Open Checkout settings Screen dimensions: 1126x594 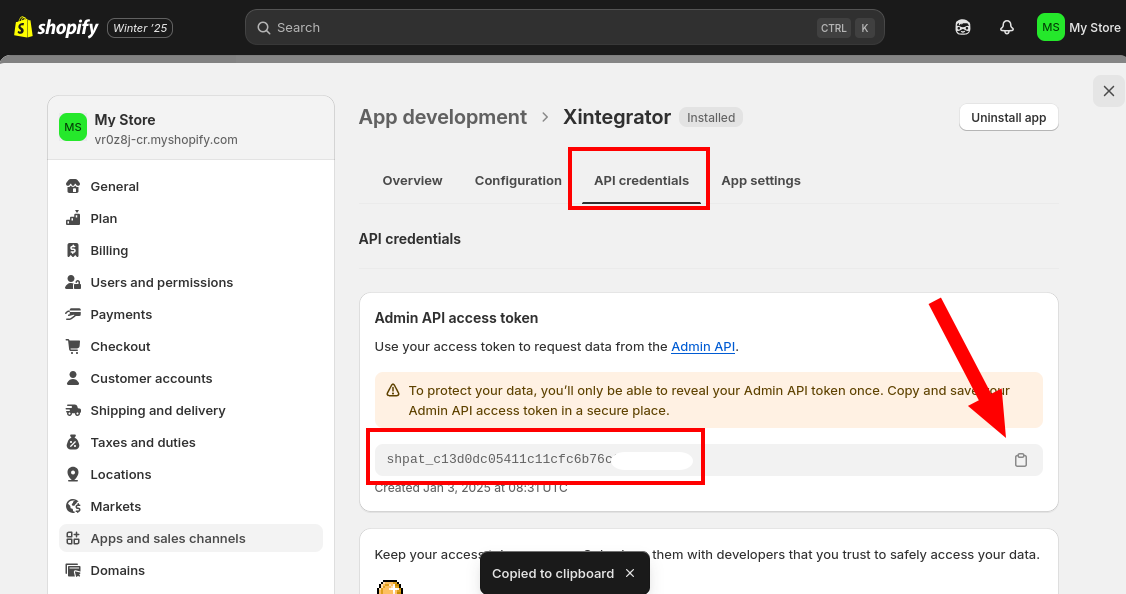(120, 346)
